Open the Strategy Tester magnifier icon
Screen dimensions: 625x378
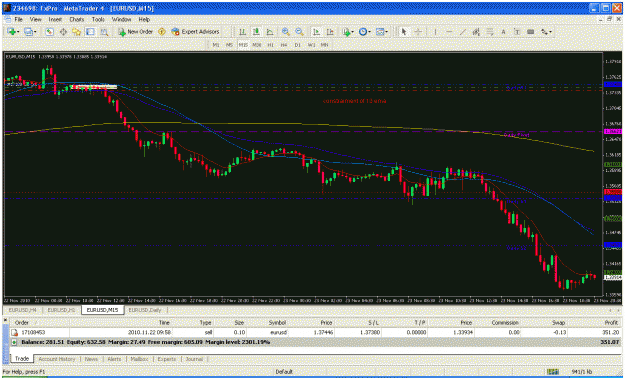[104, 32]
